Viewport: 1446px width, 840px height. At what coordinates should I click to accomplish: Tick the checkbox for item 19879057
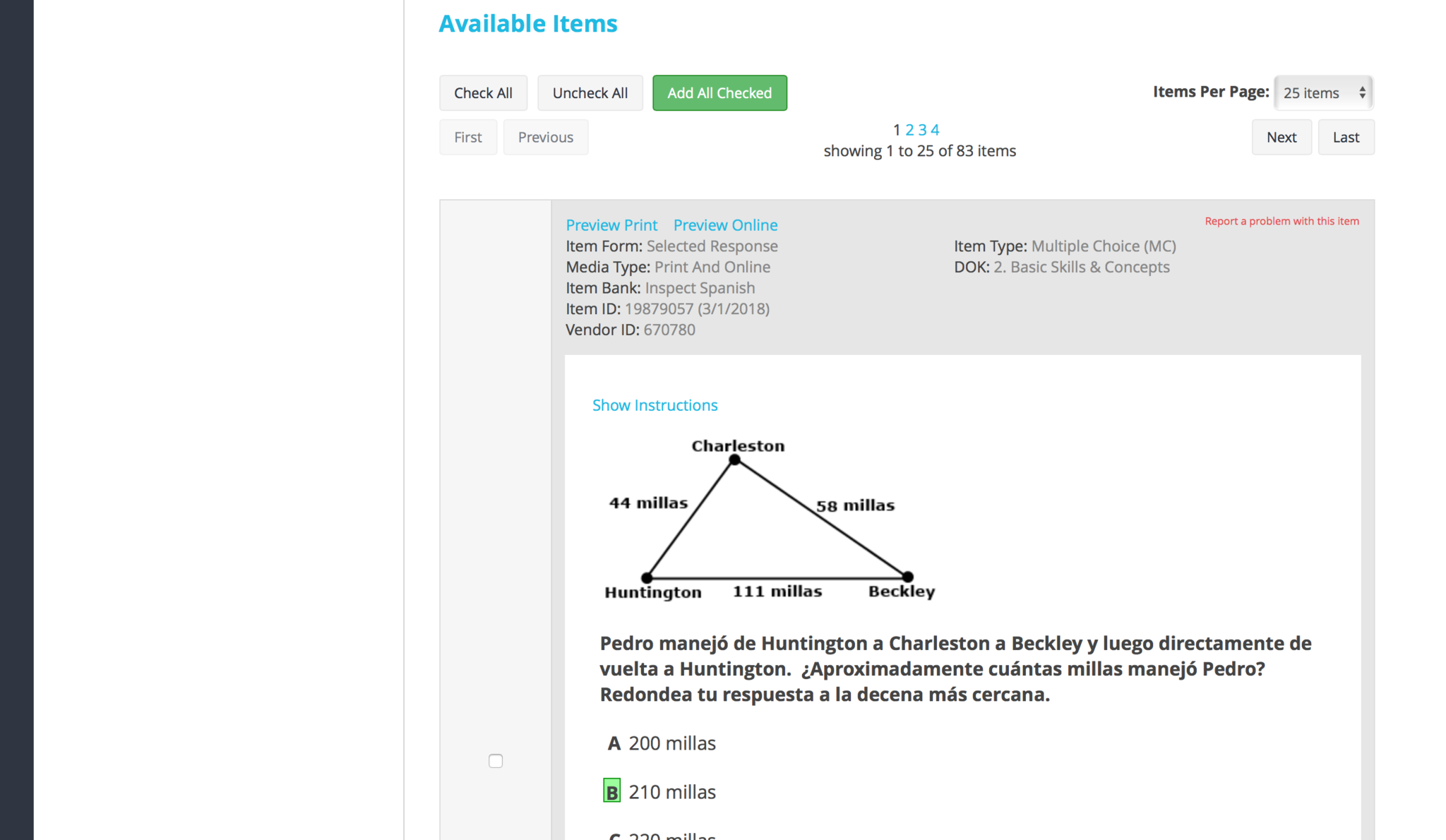click(496, 761)
